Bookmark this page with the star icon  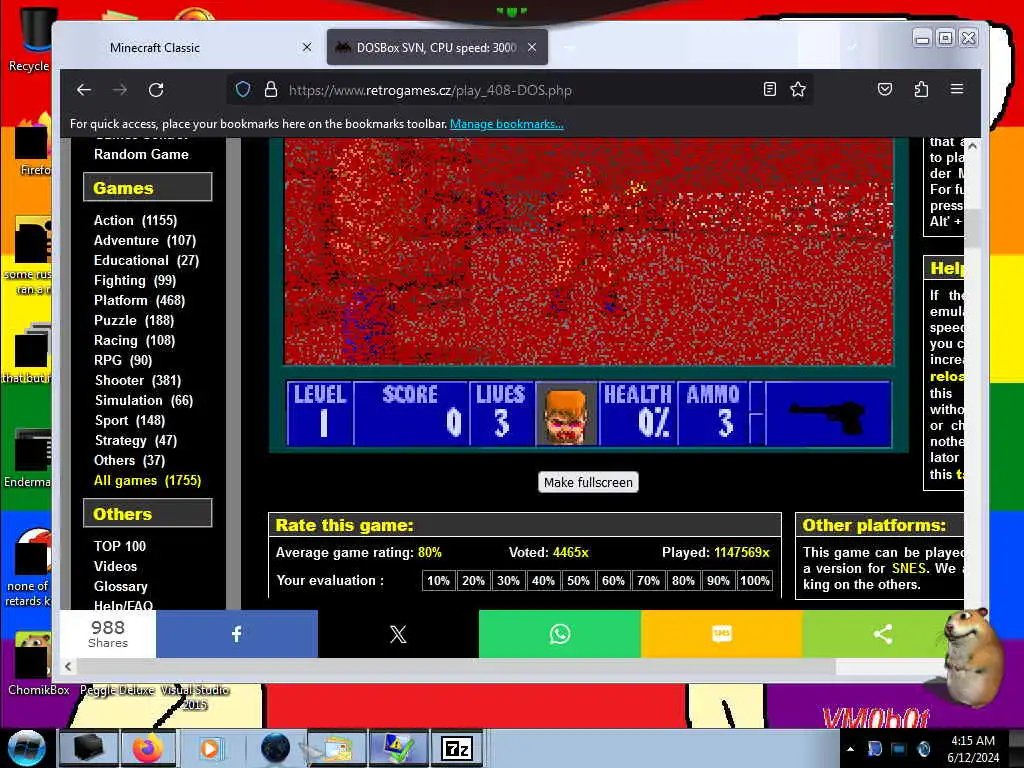[x=798, y=89]
